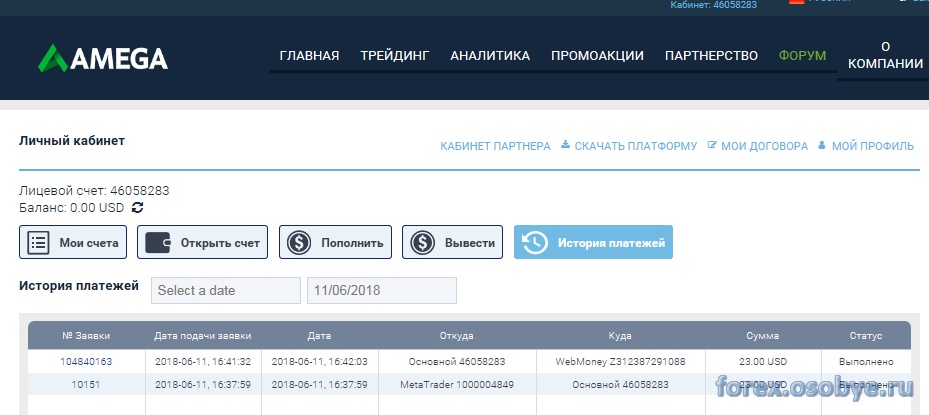The image size is (929, 415).
Task: Click Открыть счет wallet button
Action: point(202,242)
